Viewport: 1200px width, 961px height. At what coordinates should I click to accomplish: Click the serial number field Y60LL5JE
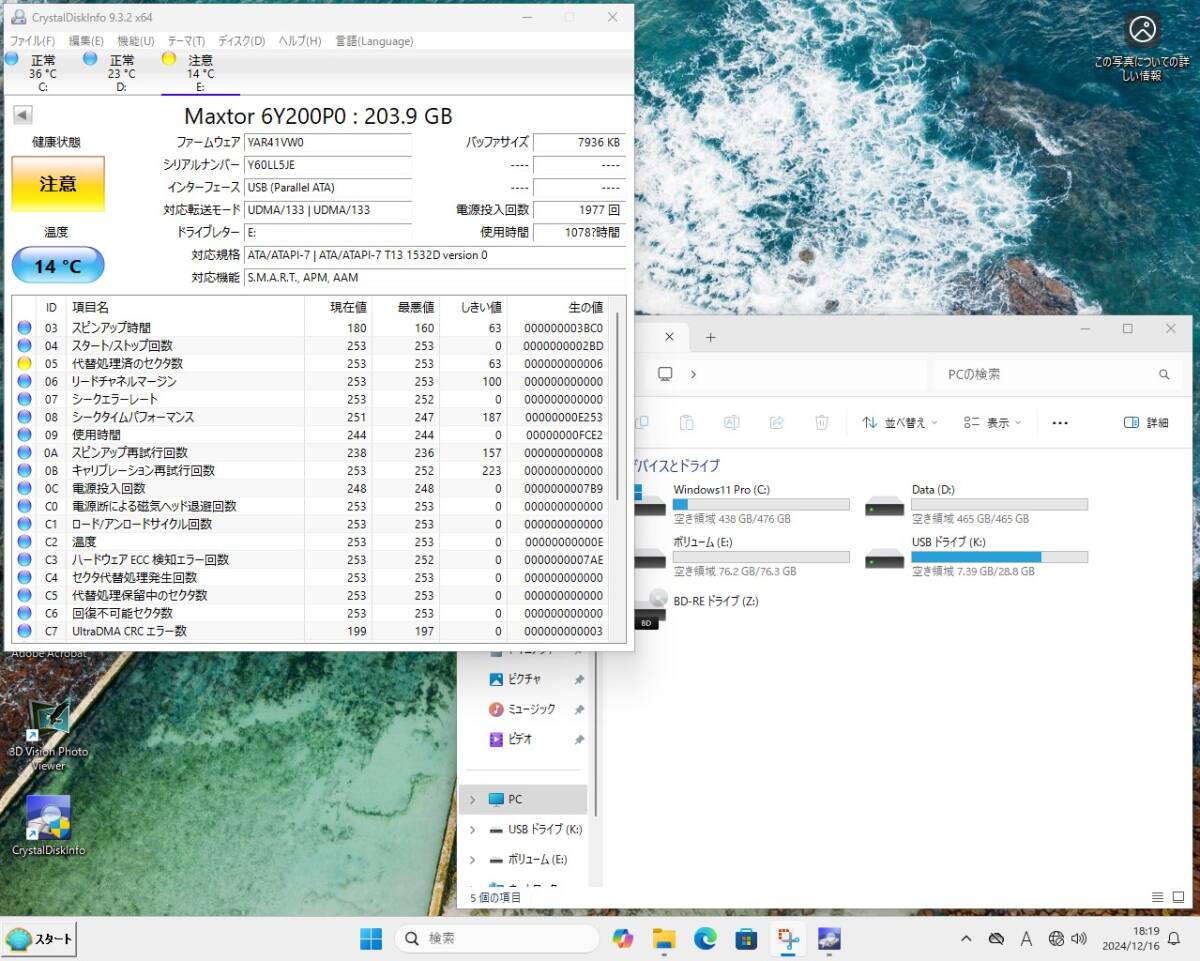pos(327,165)
